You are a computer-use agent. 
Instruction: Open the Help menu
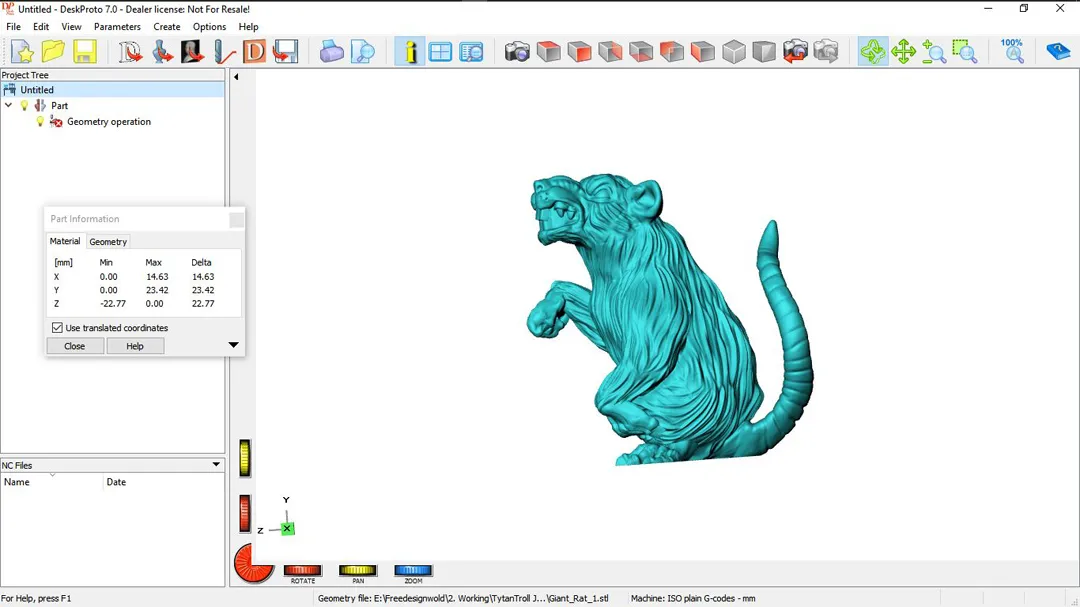point(248,27)
